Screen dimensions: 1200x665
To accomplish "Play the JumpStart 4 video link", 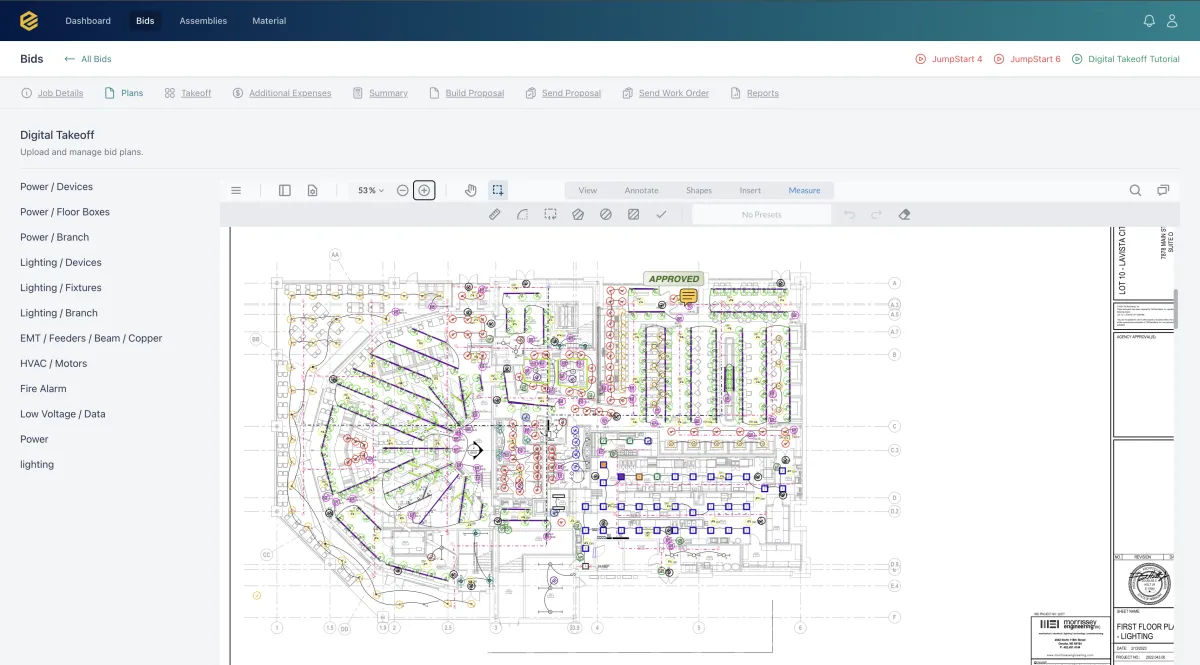I will click(x=949, y=59).
